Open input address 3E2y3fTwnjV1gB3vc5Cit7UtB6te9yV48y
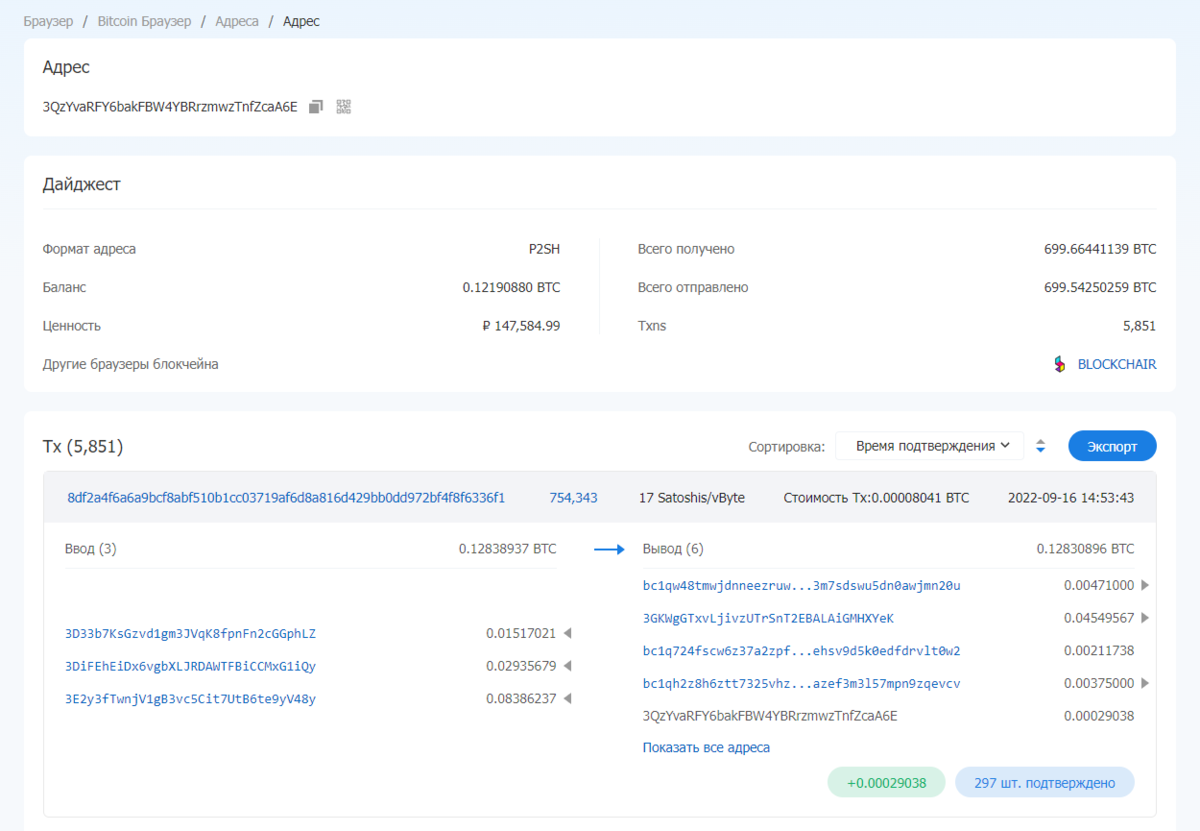Viewport: 1200px width, 831px height. point(190,699)
